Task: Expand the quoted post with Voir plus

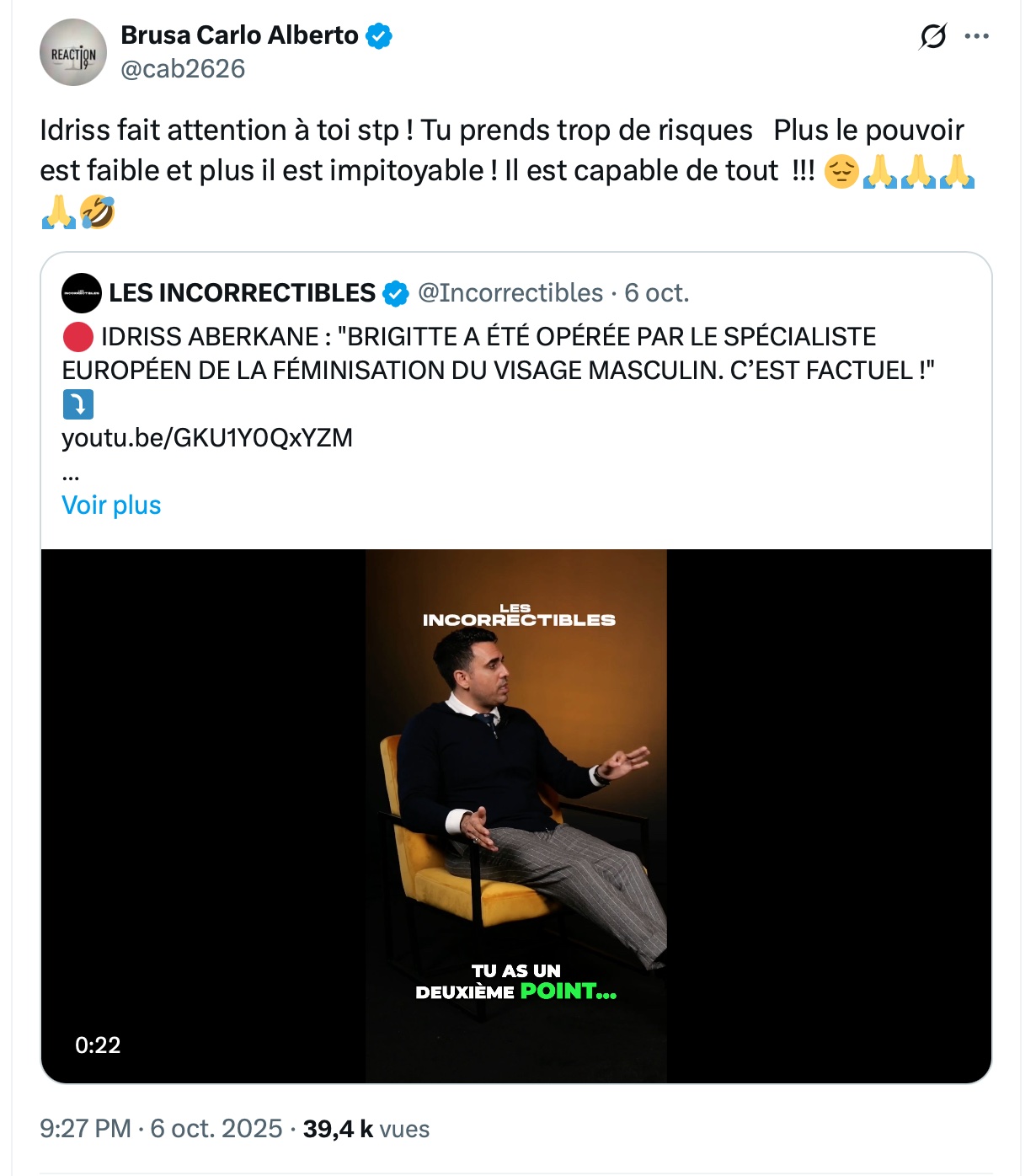Action: (x=111, y=505)
